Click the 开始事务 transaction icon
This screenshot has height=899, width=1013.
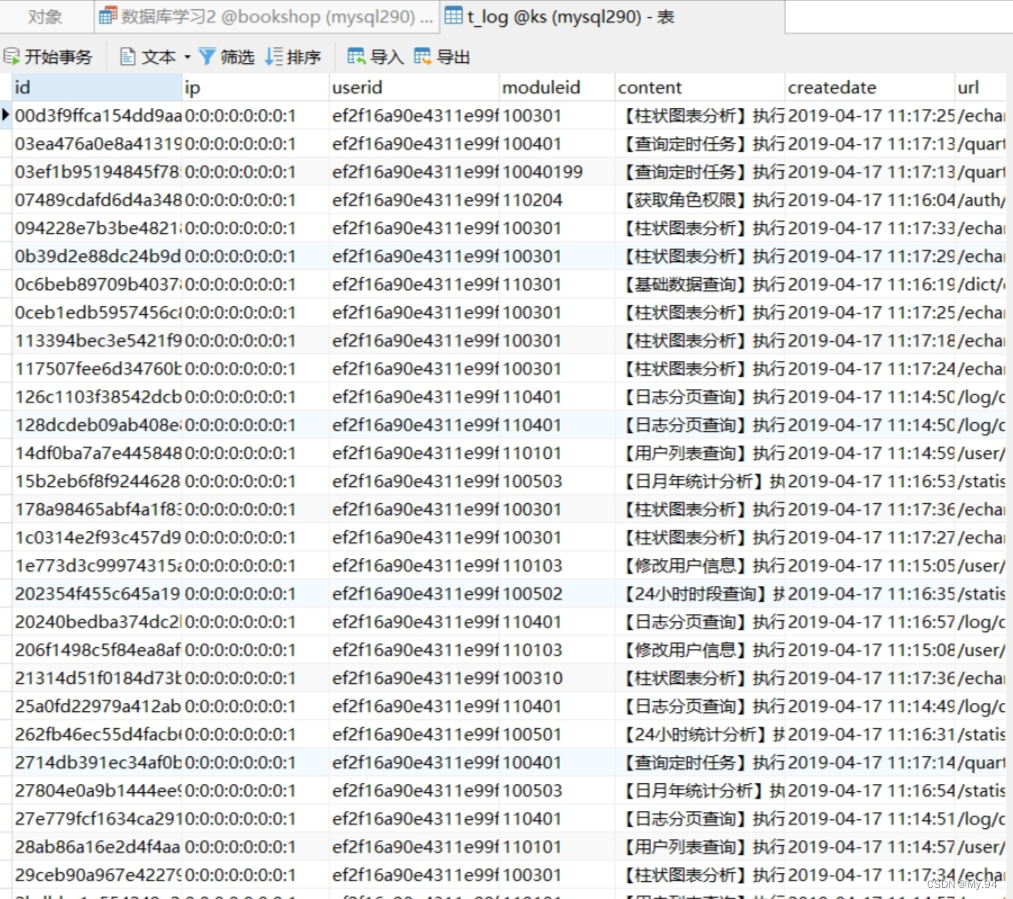coord(10,56)
